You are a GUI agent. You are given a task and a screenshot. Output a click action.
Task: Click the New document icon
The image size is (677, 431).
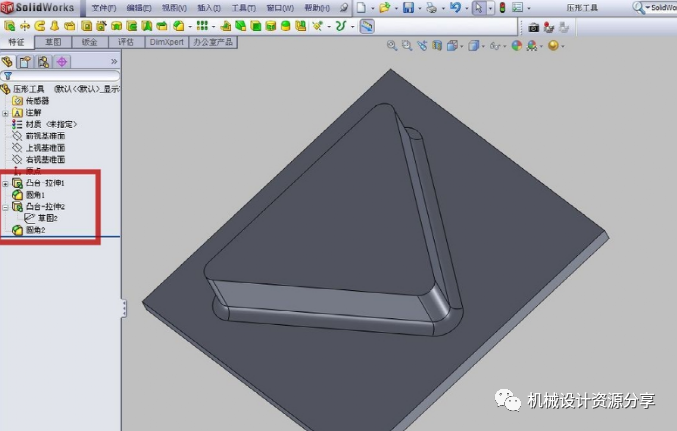pos(361,7)
